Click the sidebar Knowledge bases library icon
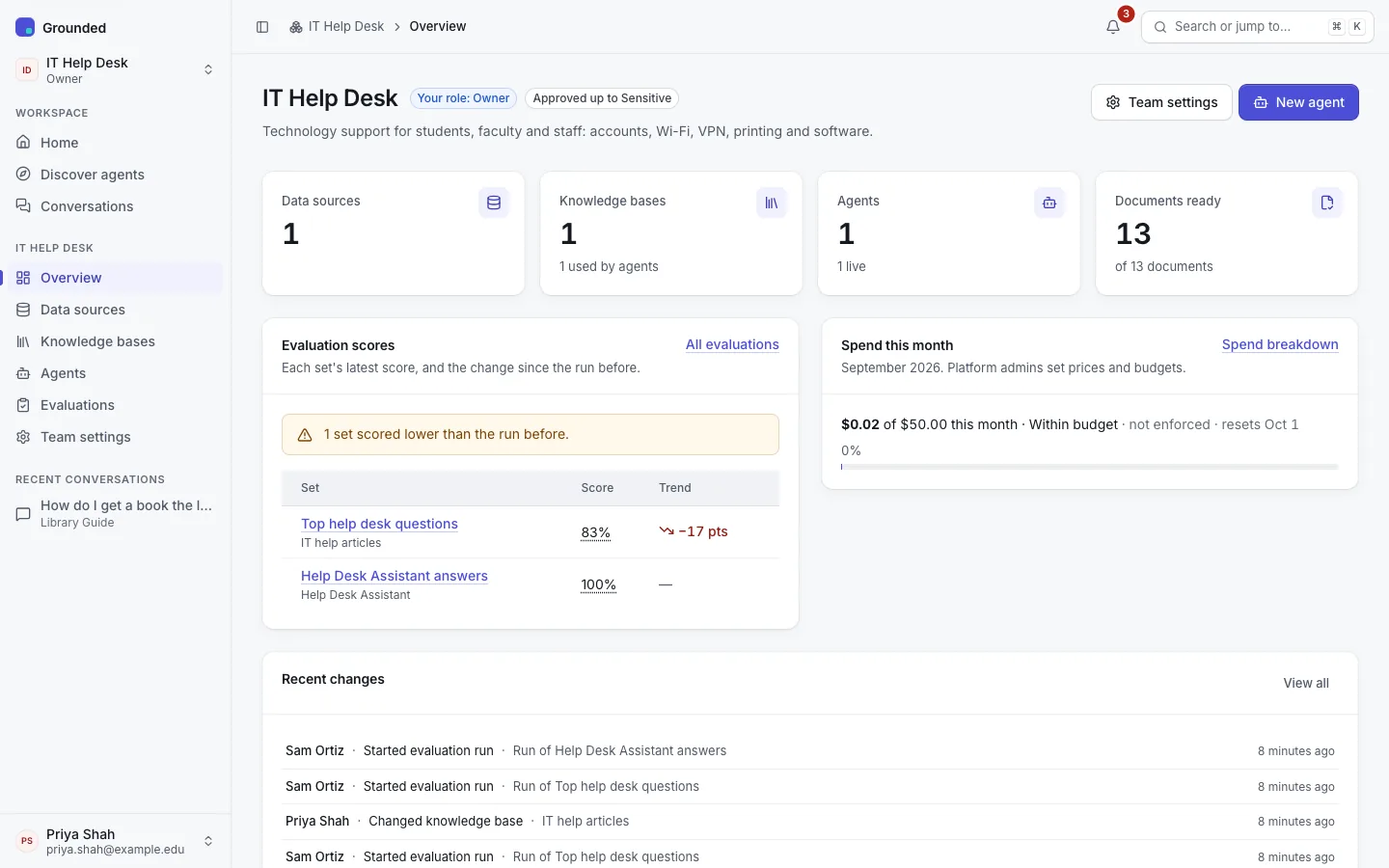The height and width of the screenshot is (868, 1389). (x=23, y=340)
